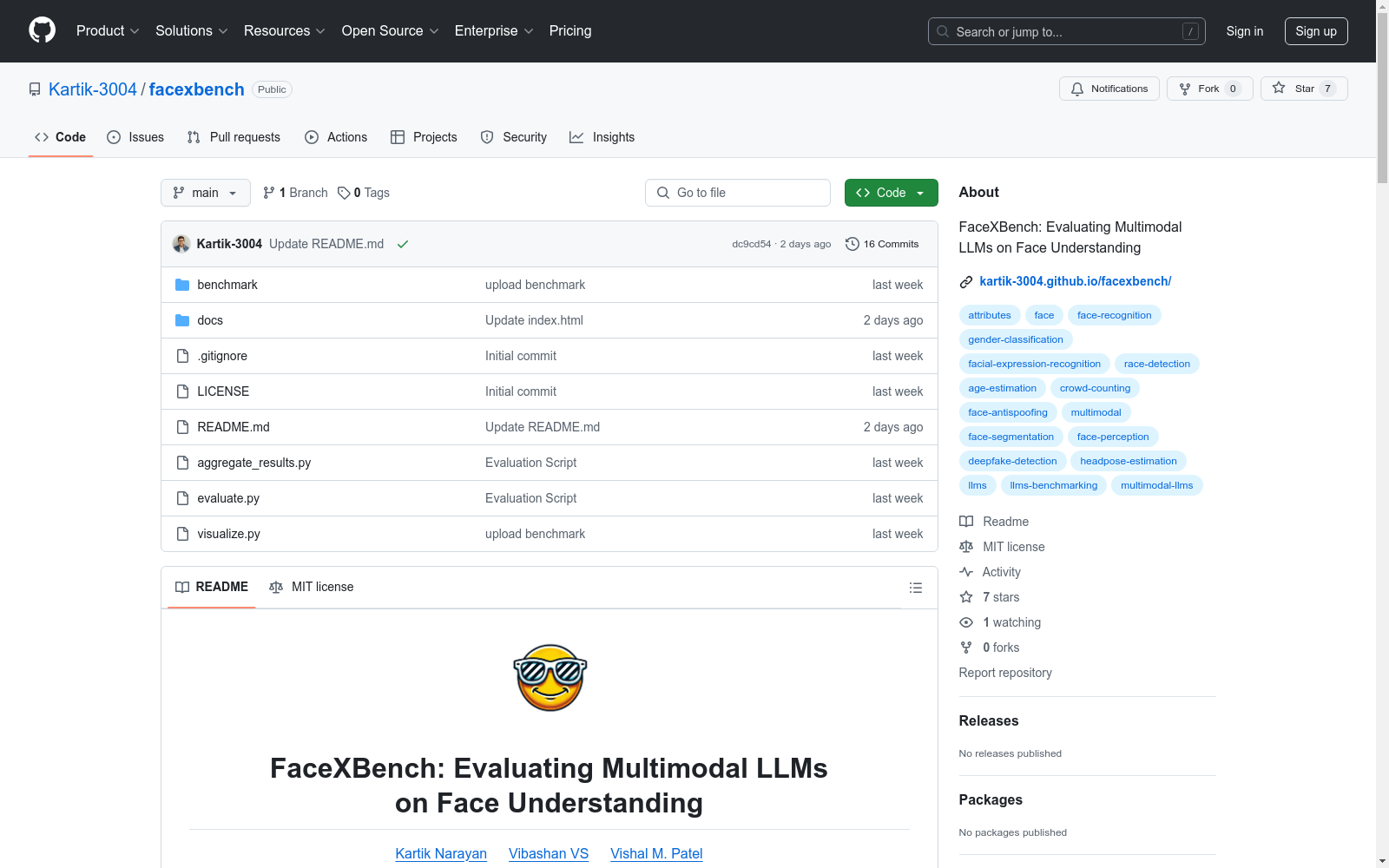Click the docs folder icon
1389x868 pixels.
[x=182, y=320]
